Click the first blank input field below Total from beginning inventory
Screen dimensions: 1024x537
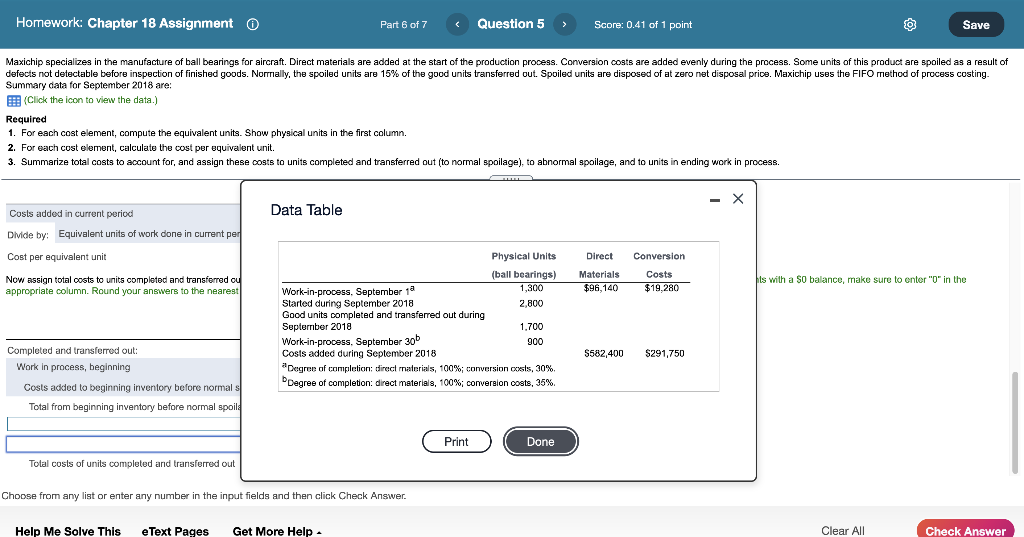[124, 424]
